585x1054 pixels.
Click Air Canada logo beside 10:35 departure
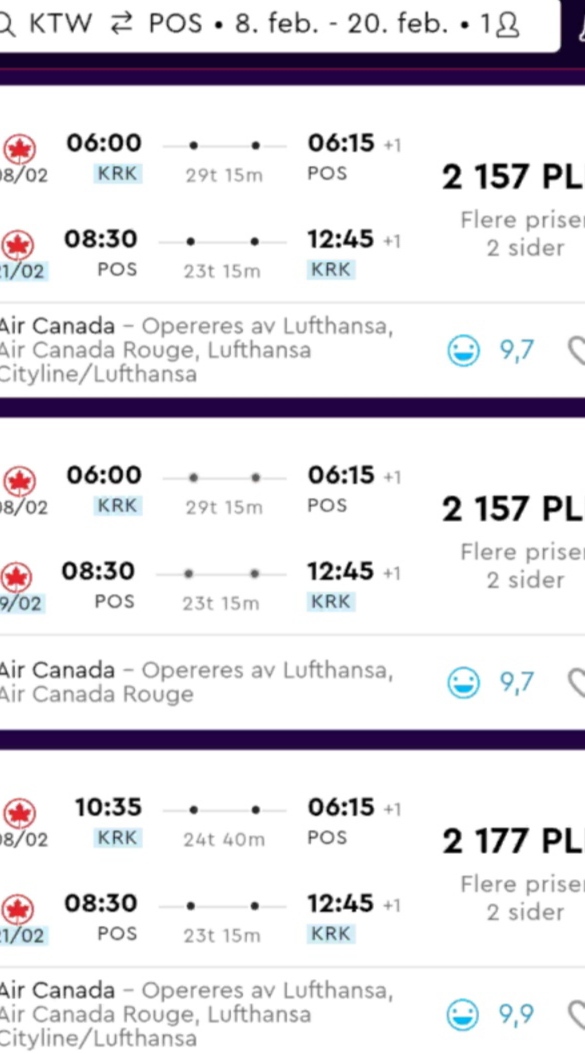(20, 813)
